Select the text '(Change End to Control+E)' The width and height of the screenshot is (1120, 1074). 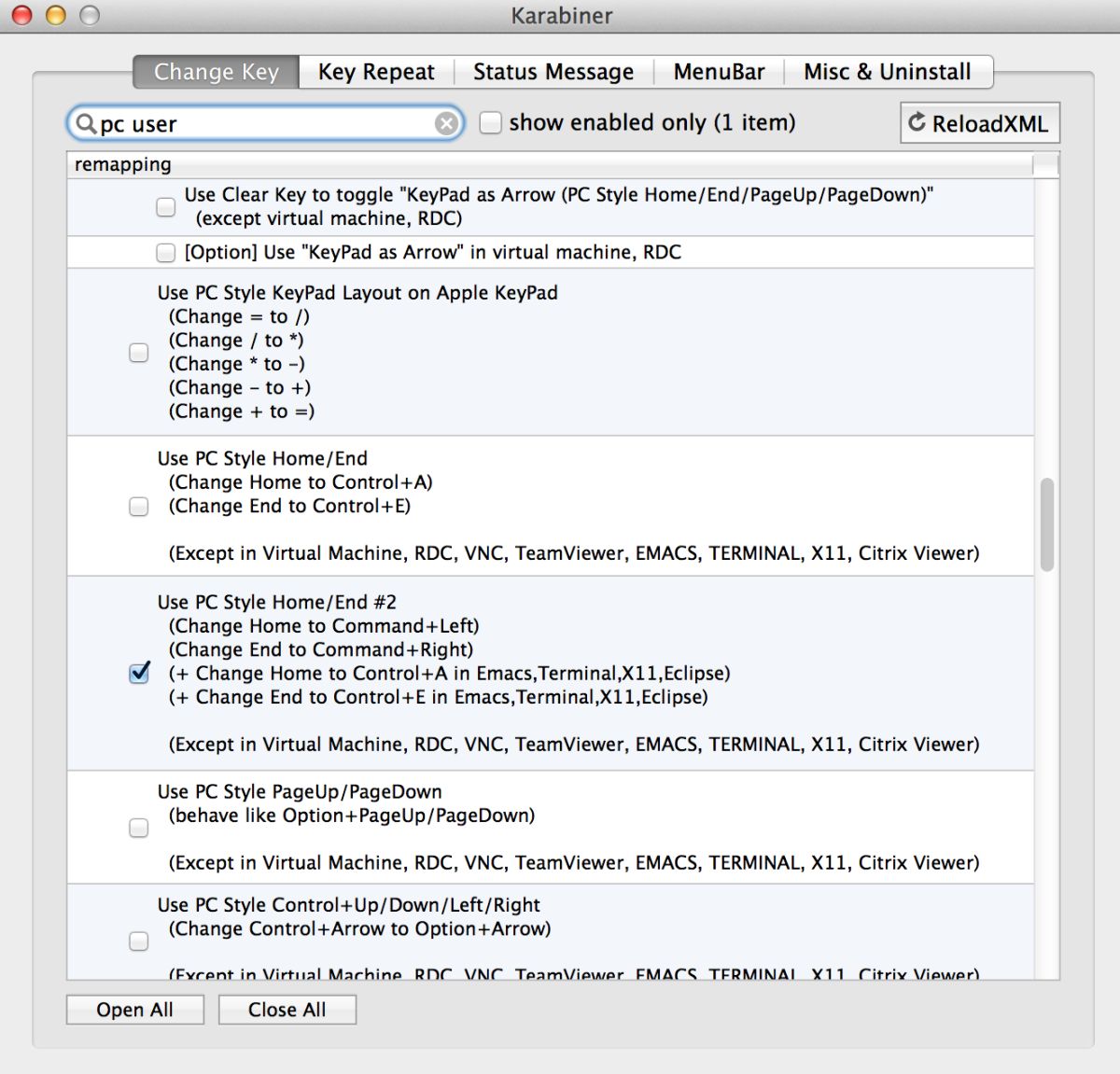click(x=289, y=506)
